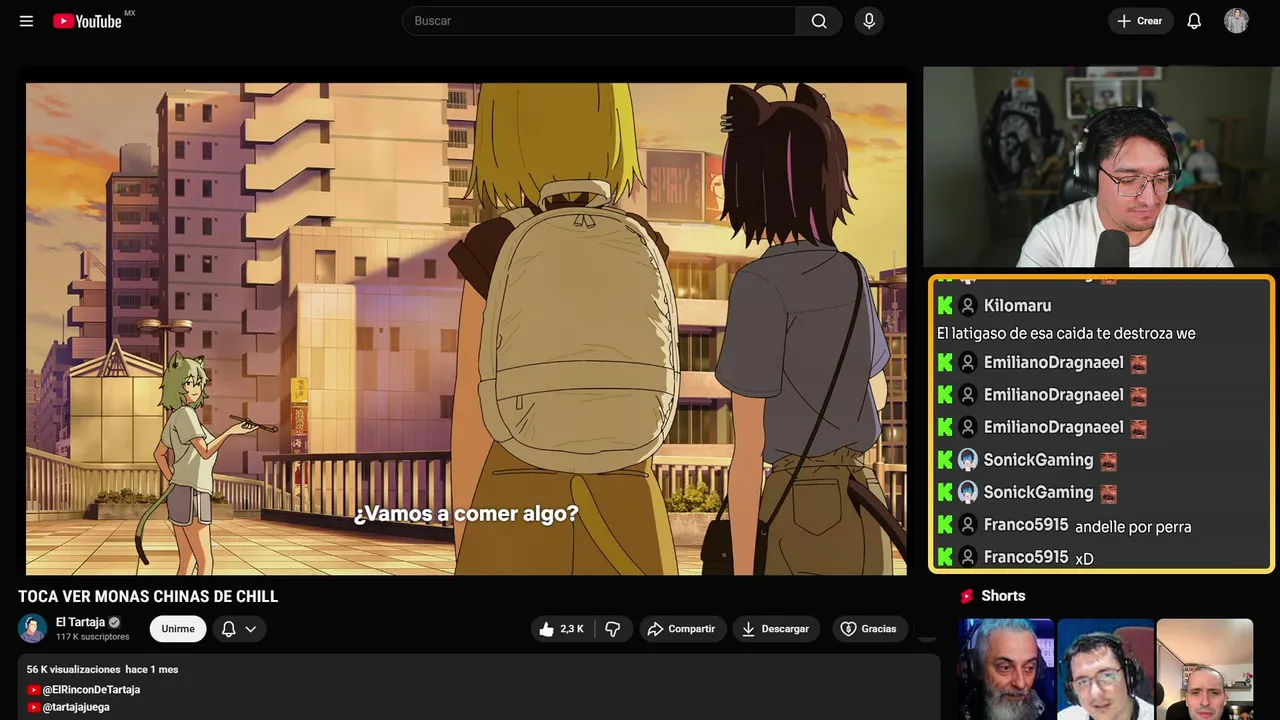Expand the channel notification bell dropdown

pos(239,629)
